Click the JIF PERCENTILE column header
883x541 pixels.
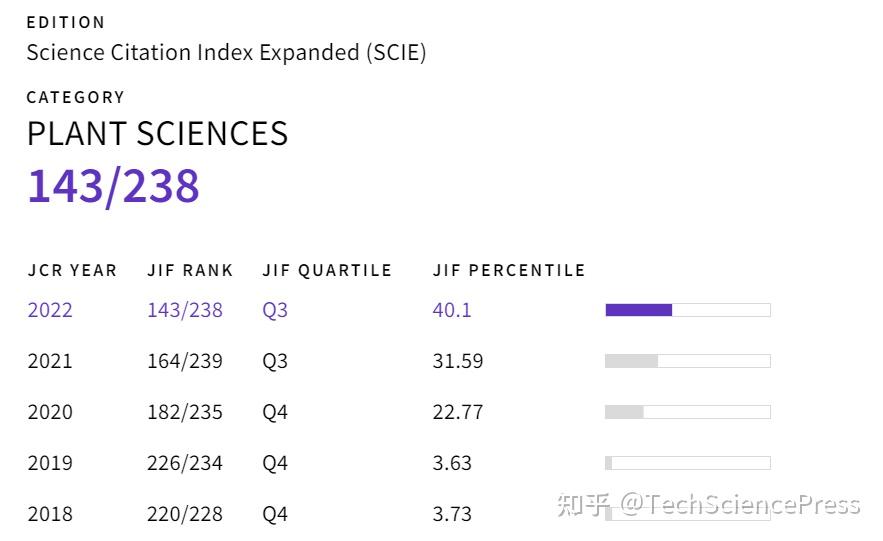[x=509, y=270]
